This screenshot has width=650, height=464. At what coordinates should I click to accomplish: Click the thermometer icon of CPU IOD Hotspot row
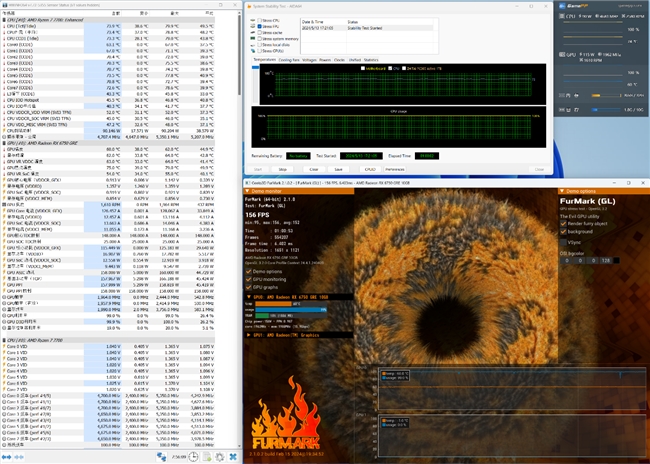click(4, 100)
